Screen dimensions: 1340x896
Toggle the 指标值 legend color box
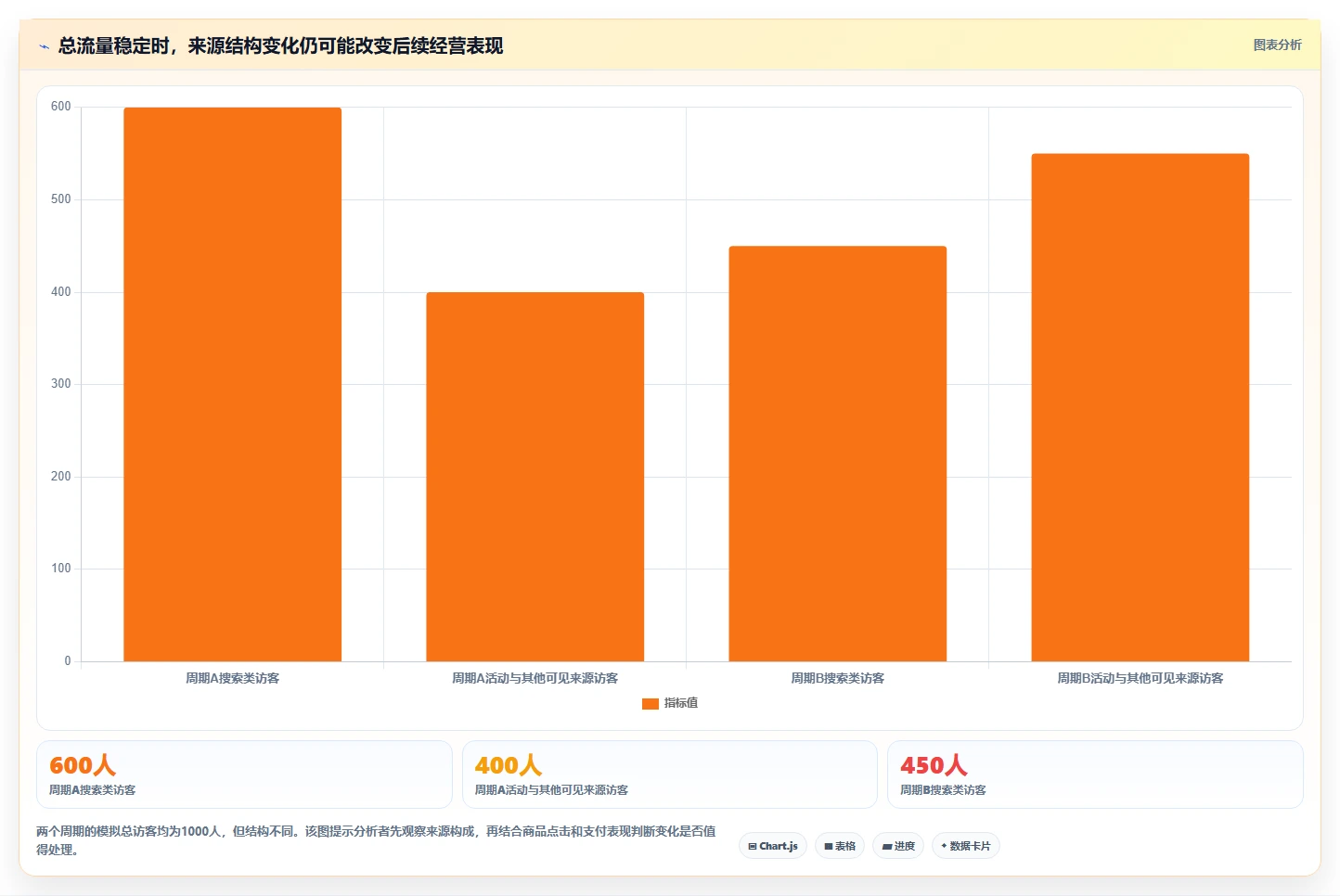(x=651, y=704)
